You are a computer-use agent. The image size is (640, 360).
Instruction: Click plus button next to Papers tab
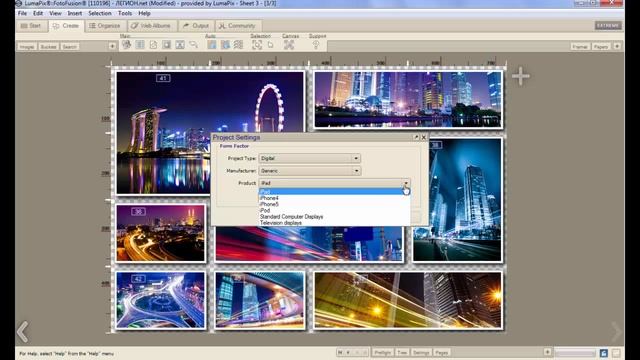coord(617,46)
